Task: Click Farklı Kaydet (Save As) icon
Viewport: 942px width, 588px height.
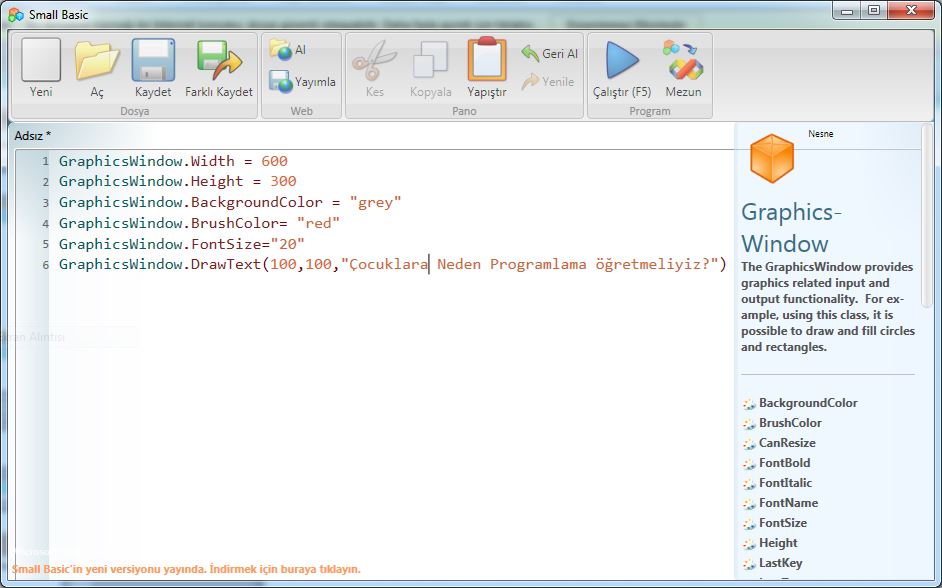Action: (x=219, y=60)
